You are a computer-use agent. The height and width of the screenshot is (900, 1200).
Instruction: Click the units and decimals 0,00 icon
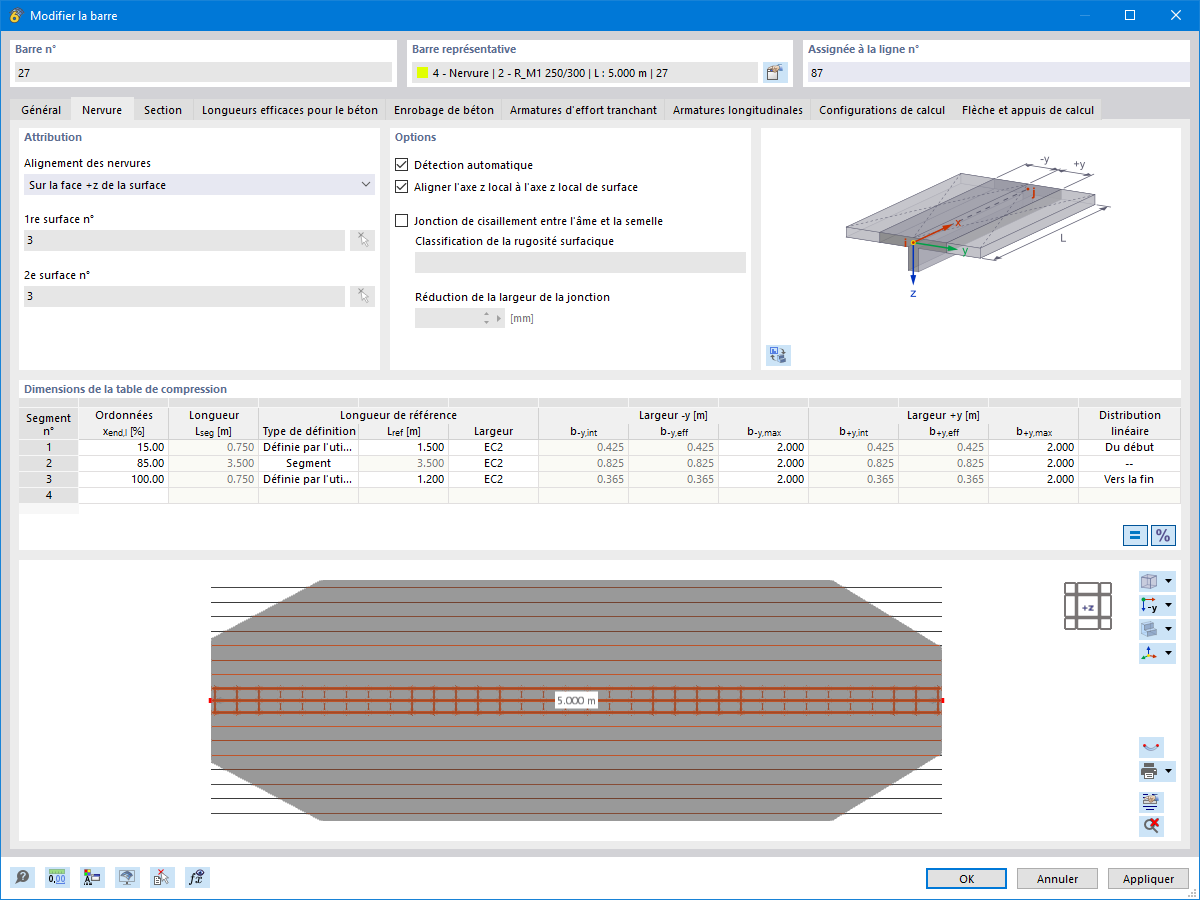point(57,878)
